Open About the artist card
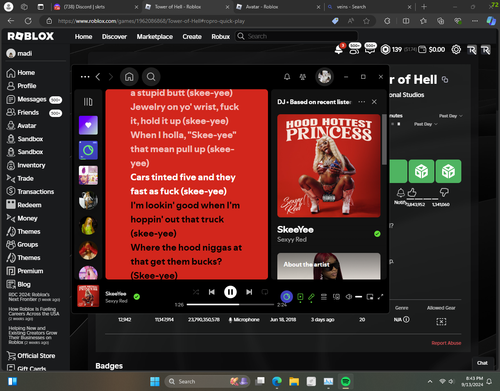Viewport: 500px width, 391px height. click(329, 266)
